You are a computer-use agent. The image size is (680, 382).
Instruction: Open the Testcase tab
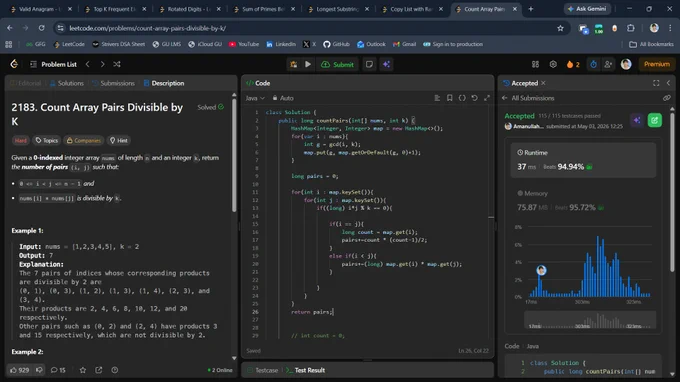click(263, 370)
